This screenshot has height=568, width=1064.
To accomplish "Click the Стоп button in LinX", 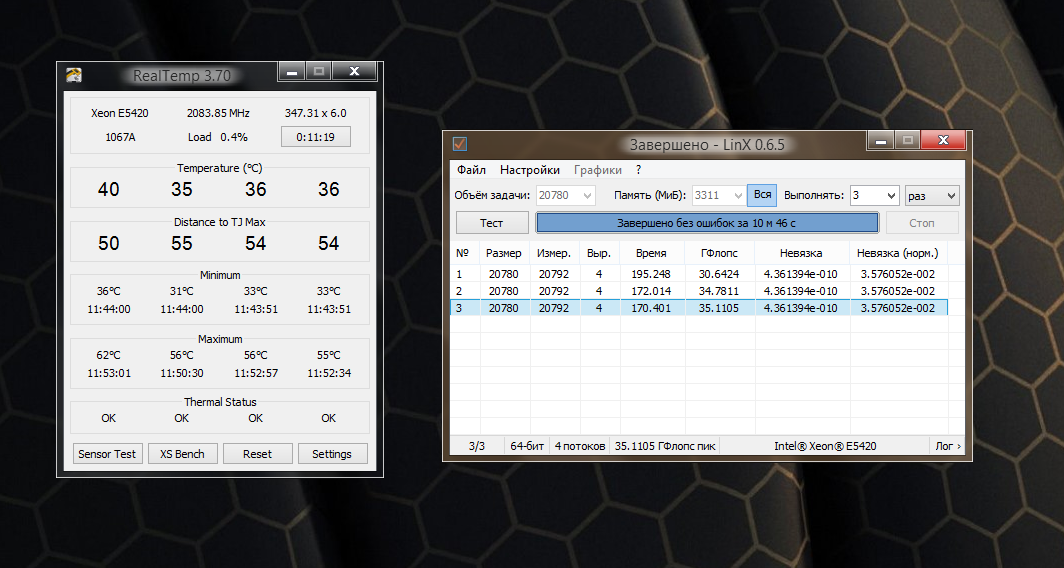I will [922, 223].
